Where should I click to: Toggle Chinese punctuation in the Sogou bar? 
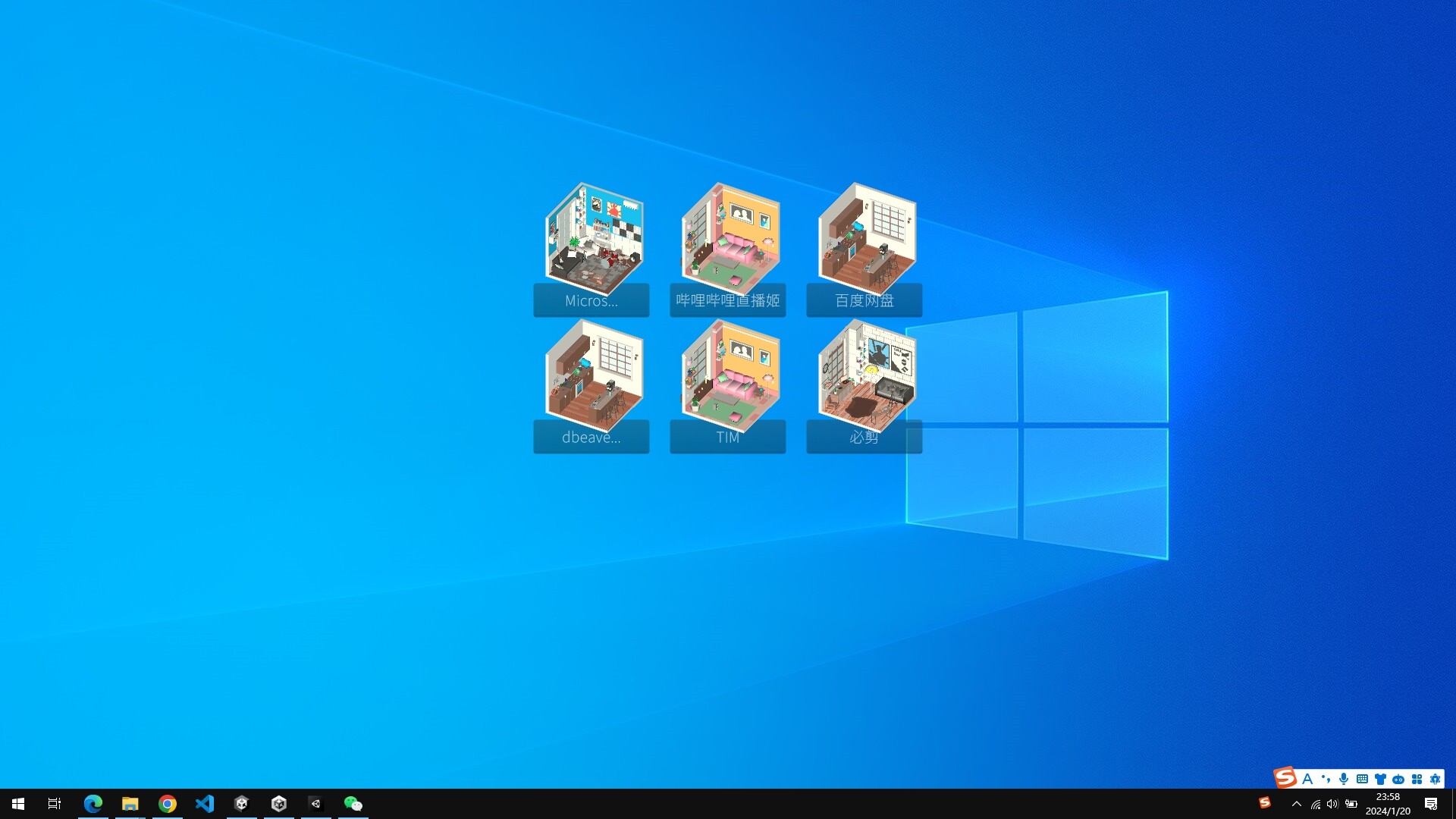tap(1326, 779)
